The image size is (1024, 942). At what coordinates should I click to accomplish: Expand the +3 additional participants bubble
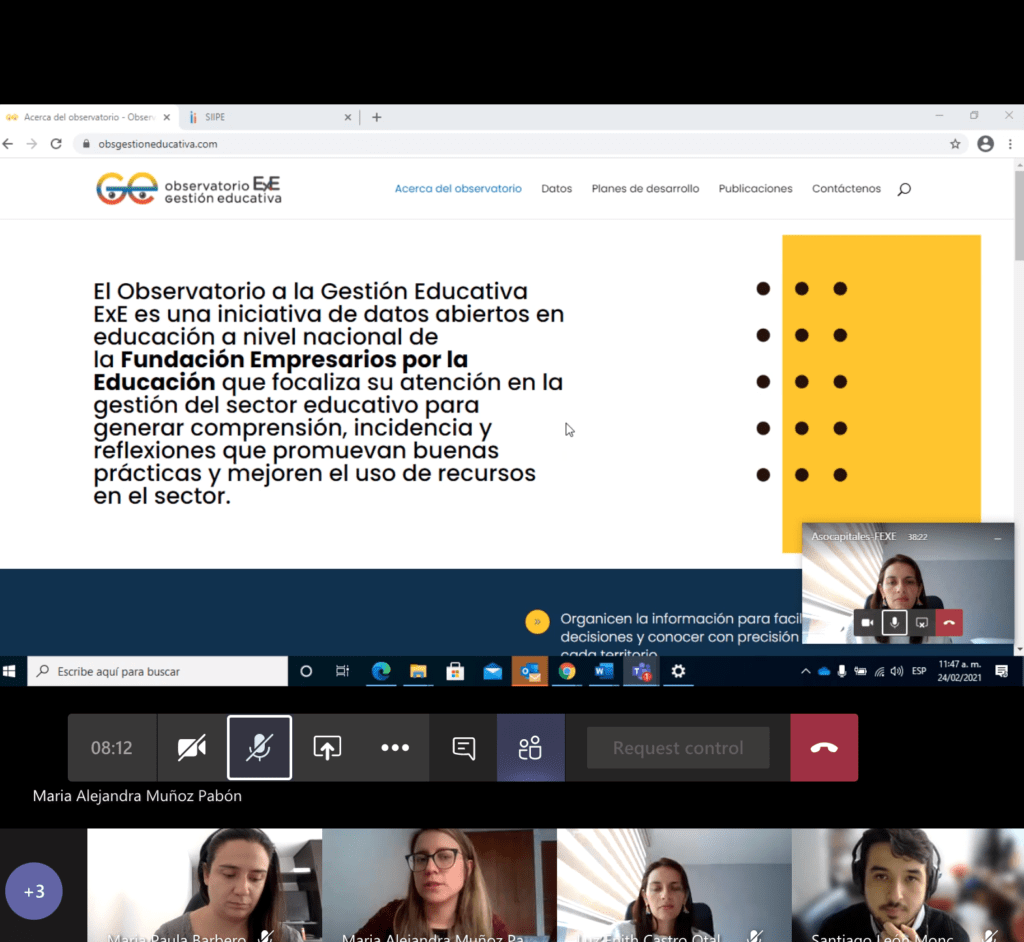tap(34, 891)
